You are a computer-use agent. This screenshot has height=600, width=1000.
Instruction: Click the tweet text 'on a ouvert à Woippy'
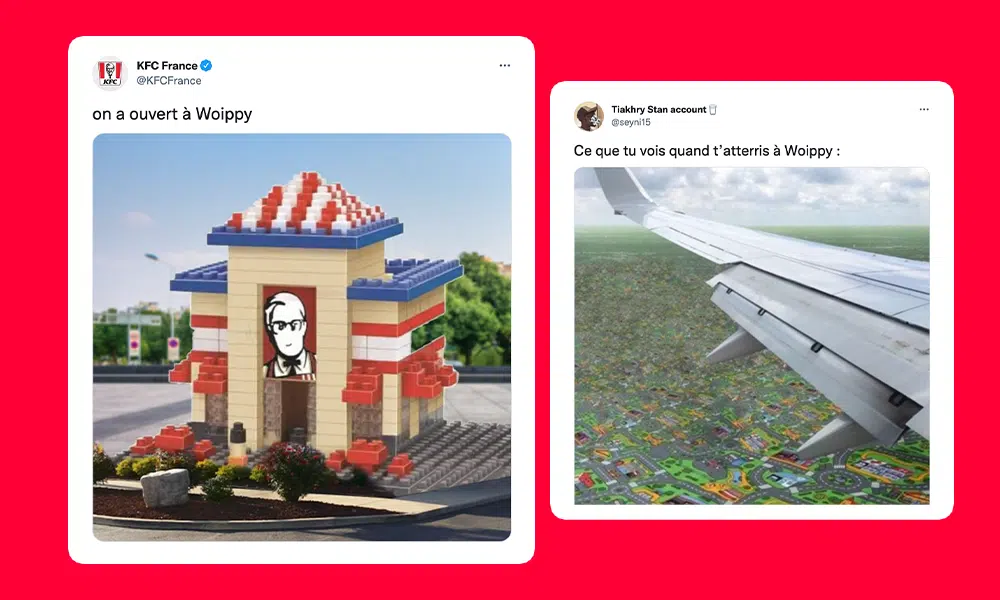point(172,114)
